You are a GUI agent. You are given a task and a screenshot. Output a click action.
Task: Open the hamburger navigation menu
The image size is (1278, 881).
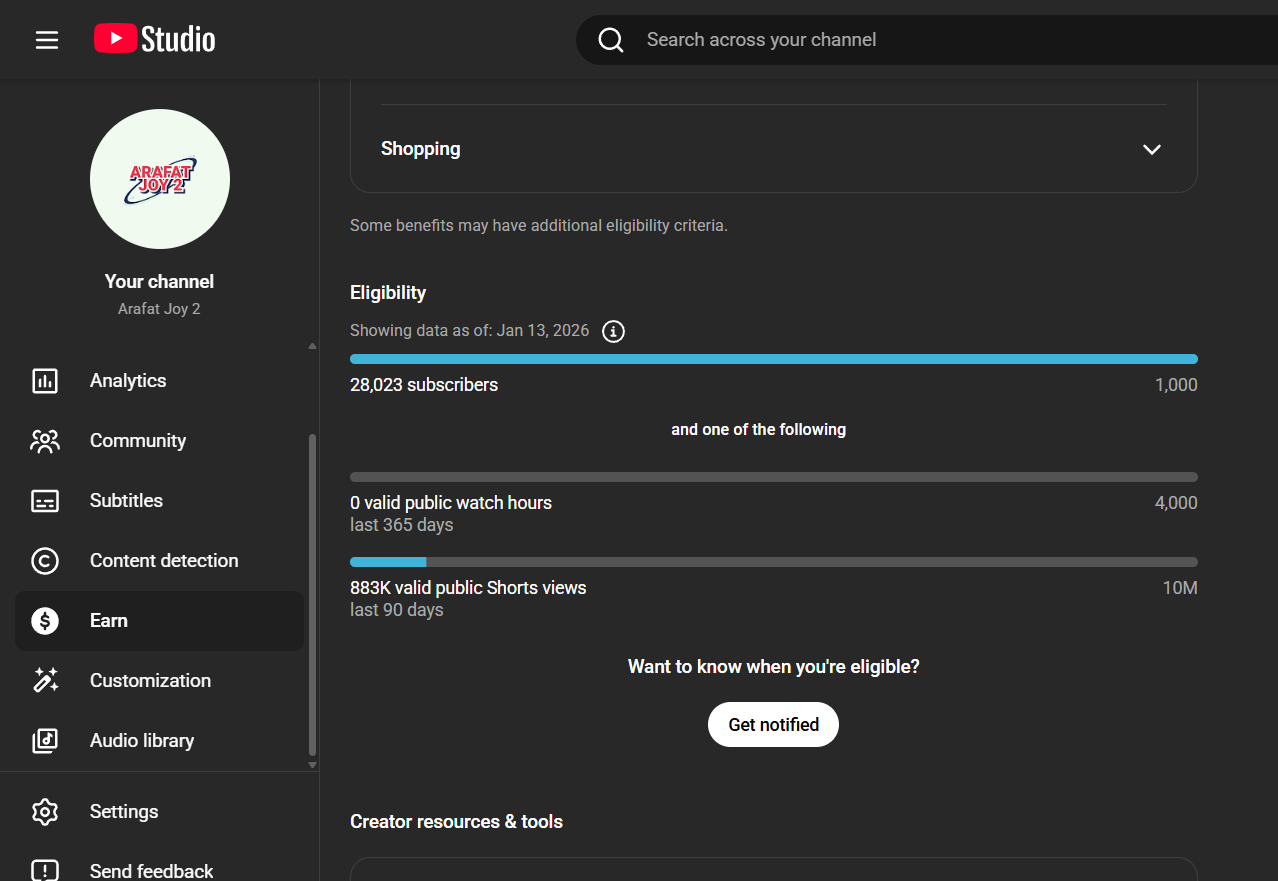point(47,40)
